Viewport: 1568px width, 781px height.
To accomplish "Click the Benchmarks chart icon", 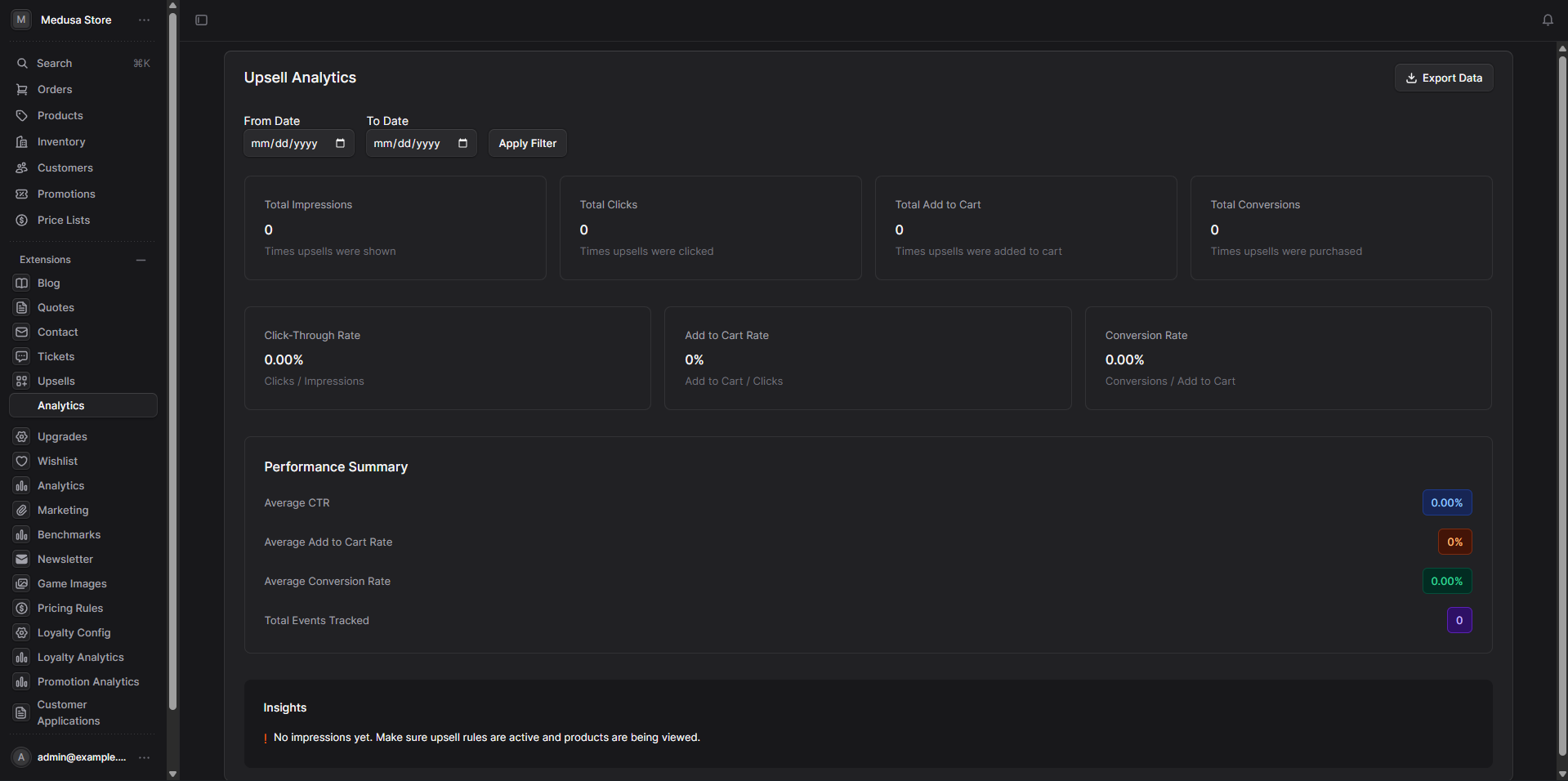I will pyautogui.click(x=22, y=534).
